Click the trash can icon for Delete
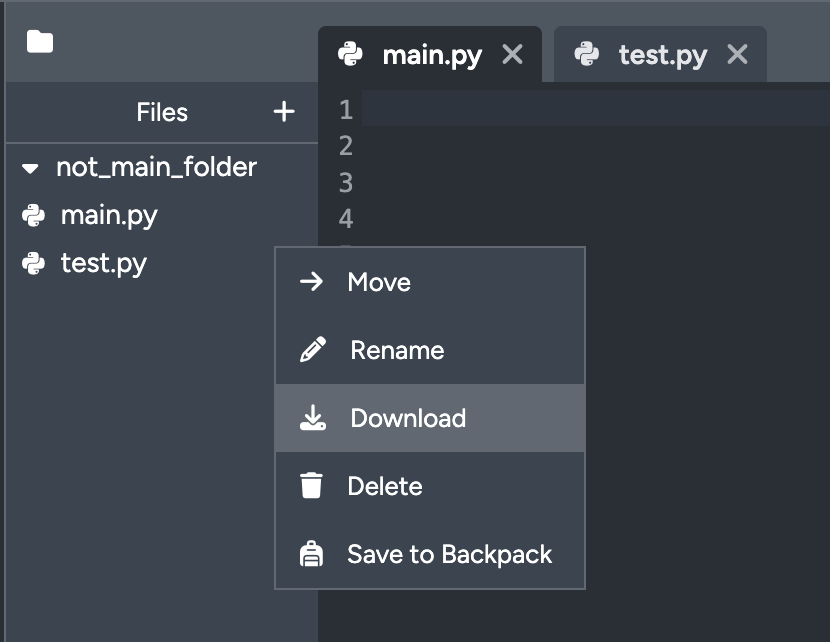 (x=312, y=486)
